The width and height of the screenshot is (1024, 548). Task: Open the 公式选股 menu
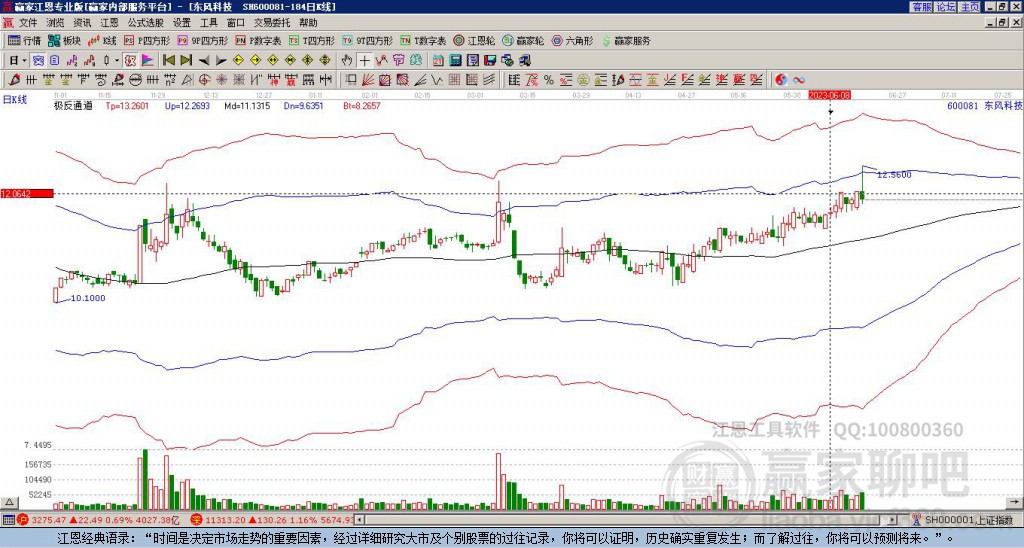[x=145, y=23]
